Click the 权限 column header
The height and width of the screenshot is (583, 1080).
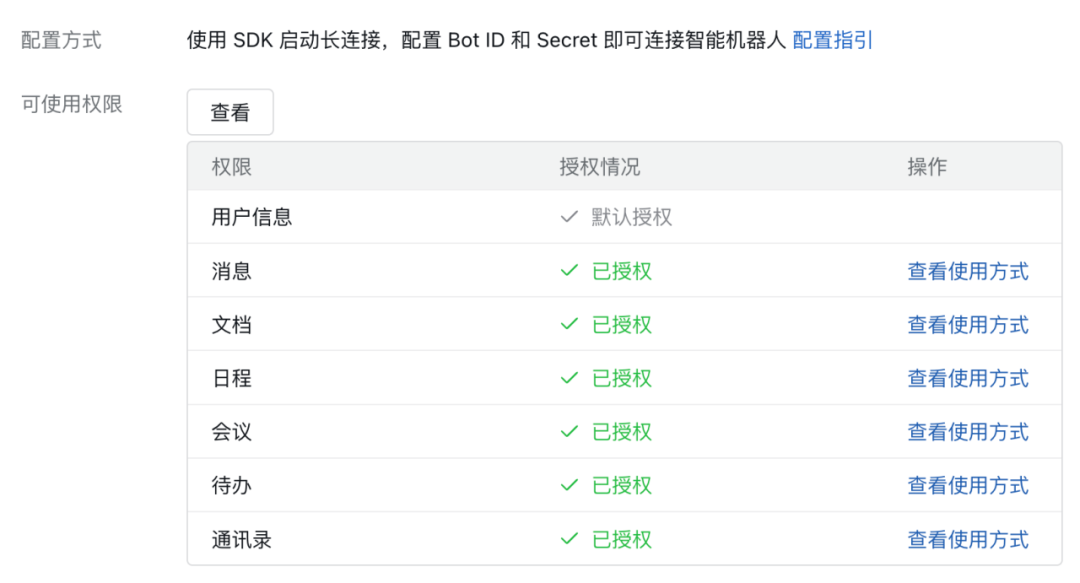coord(232,167)
